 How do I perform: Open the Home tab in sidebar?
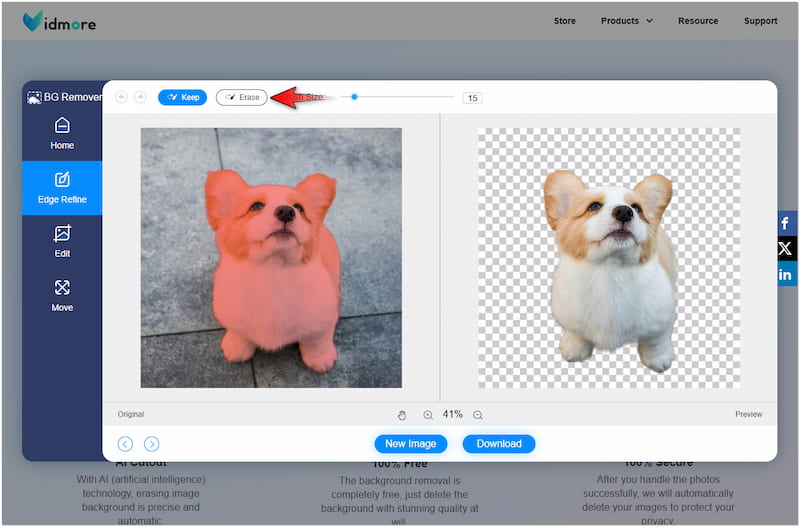point(62,133)
